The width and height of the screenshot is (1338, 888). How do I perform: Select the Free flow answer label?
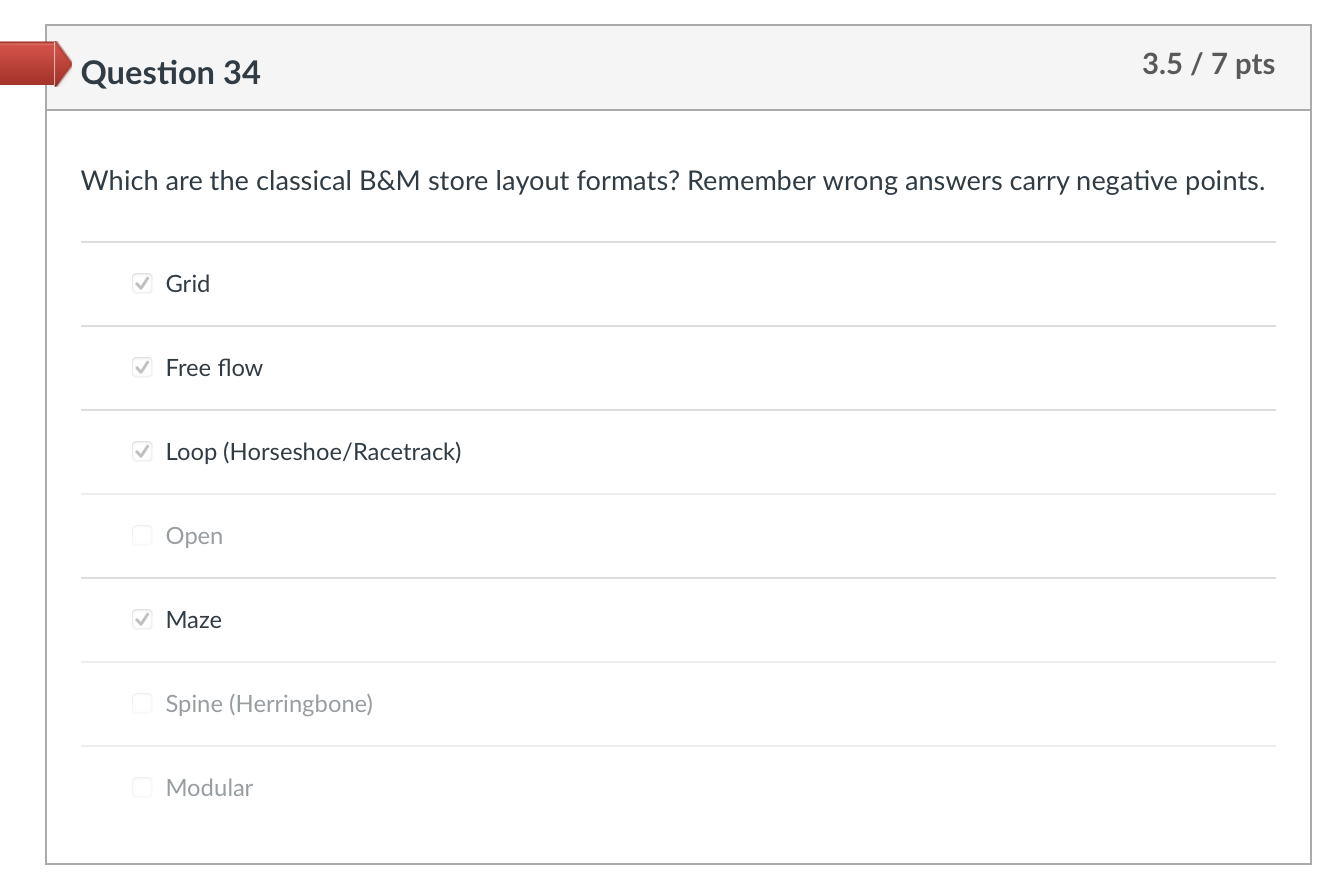(x=214, y=367)
